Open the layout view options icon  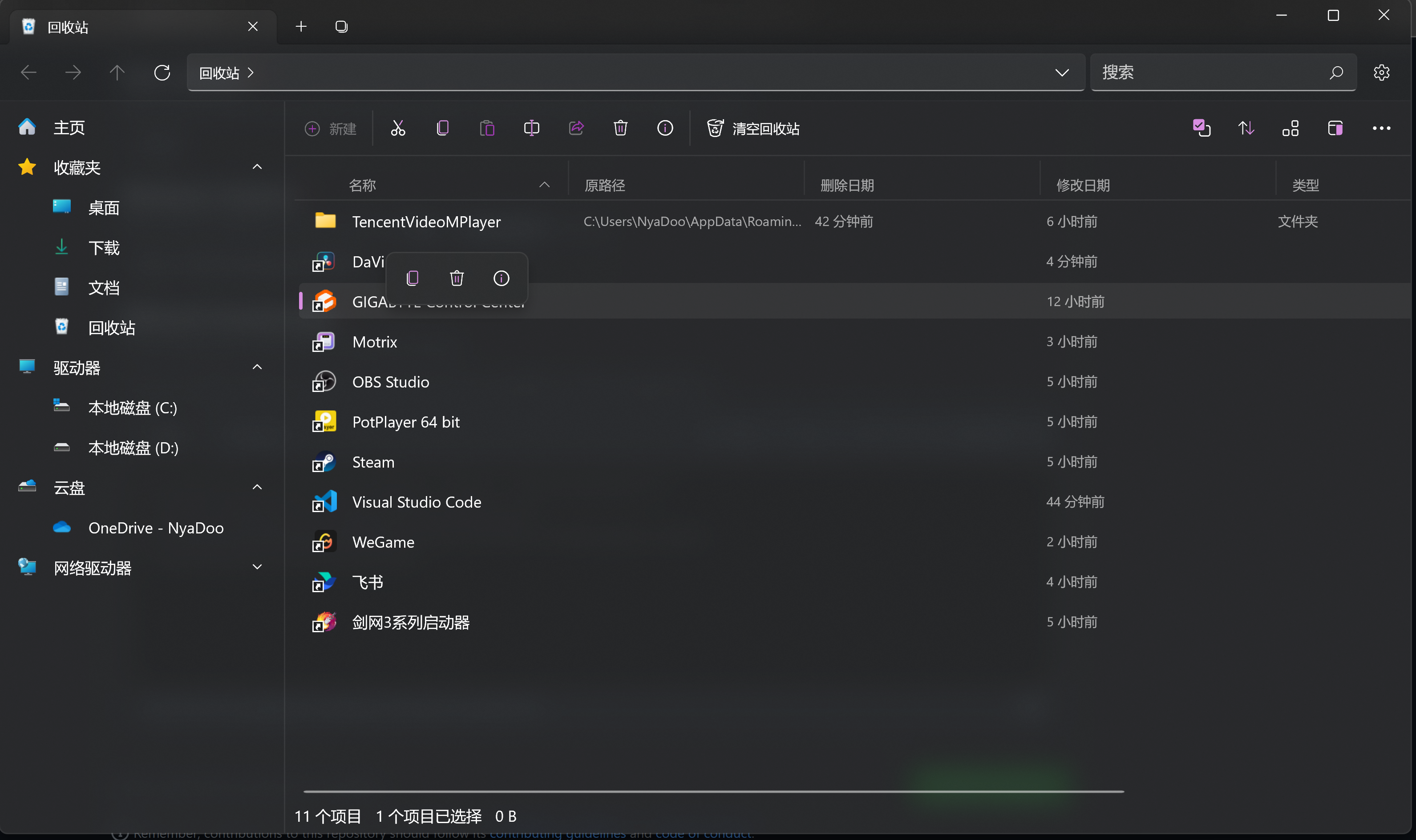tap(1291, 129)
